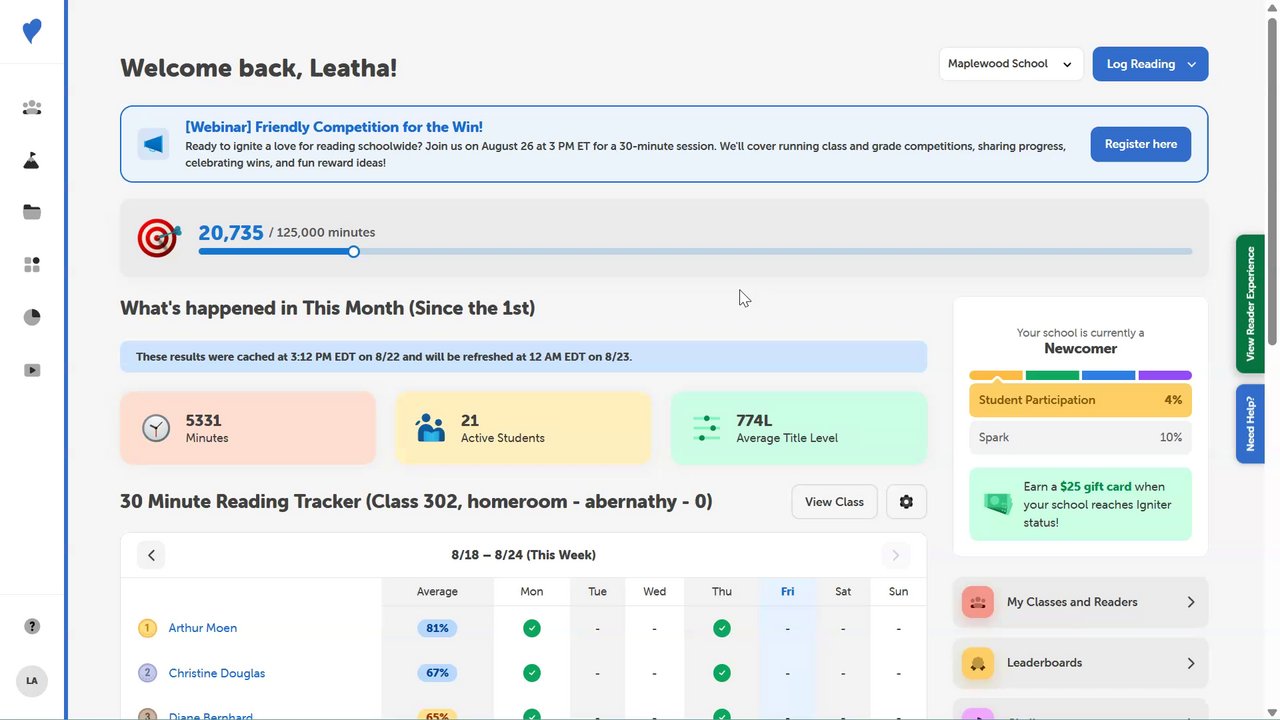Viewport: 1280px width, 720px height.
Task: Go to next week in tracker
Action: [x=895, y=555]
